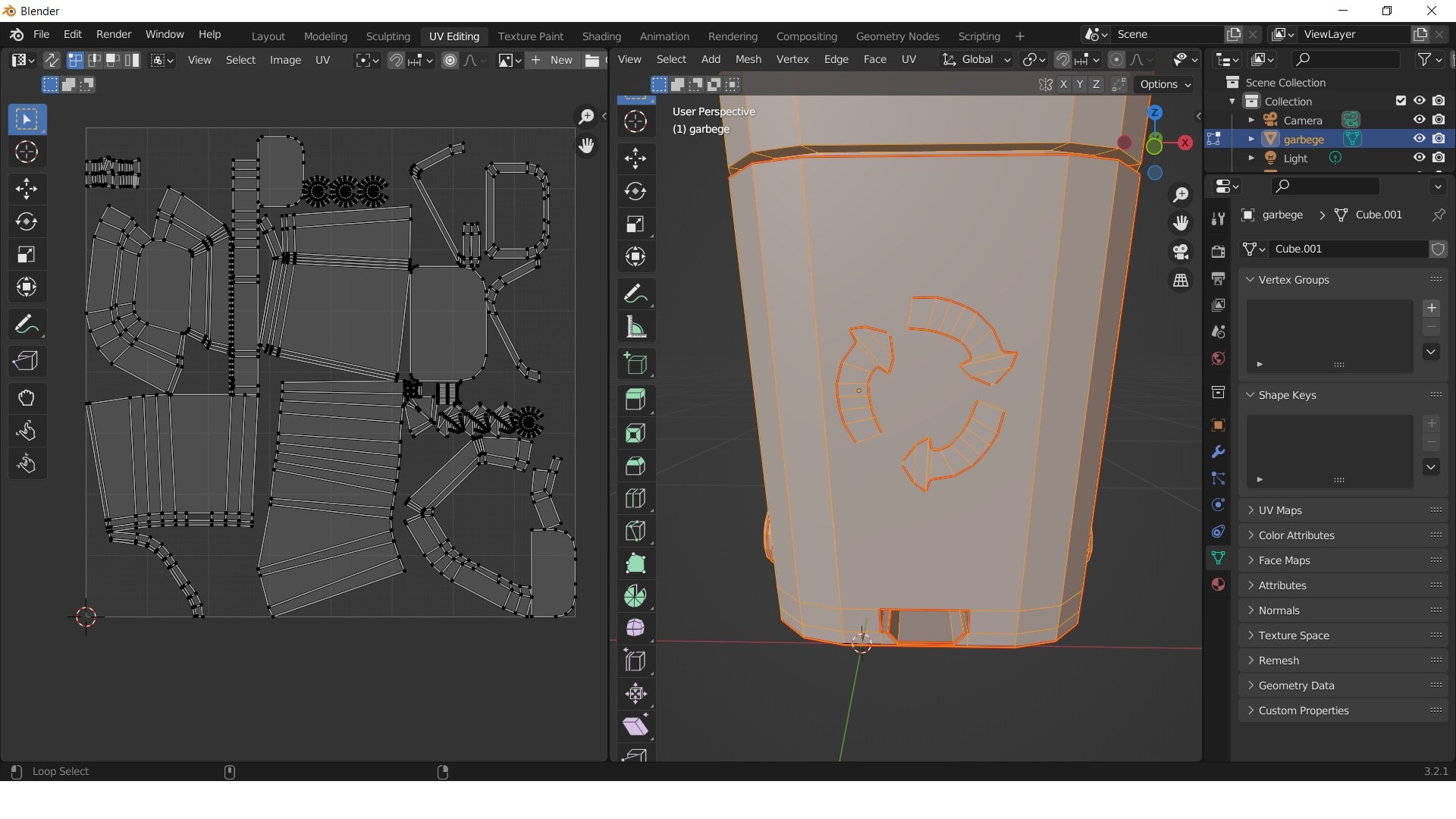Select the UV editor Annotate tool
This screenshot has width=1456, height=819.
click(27, 325)
